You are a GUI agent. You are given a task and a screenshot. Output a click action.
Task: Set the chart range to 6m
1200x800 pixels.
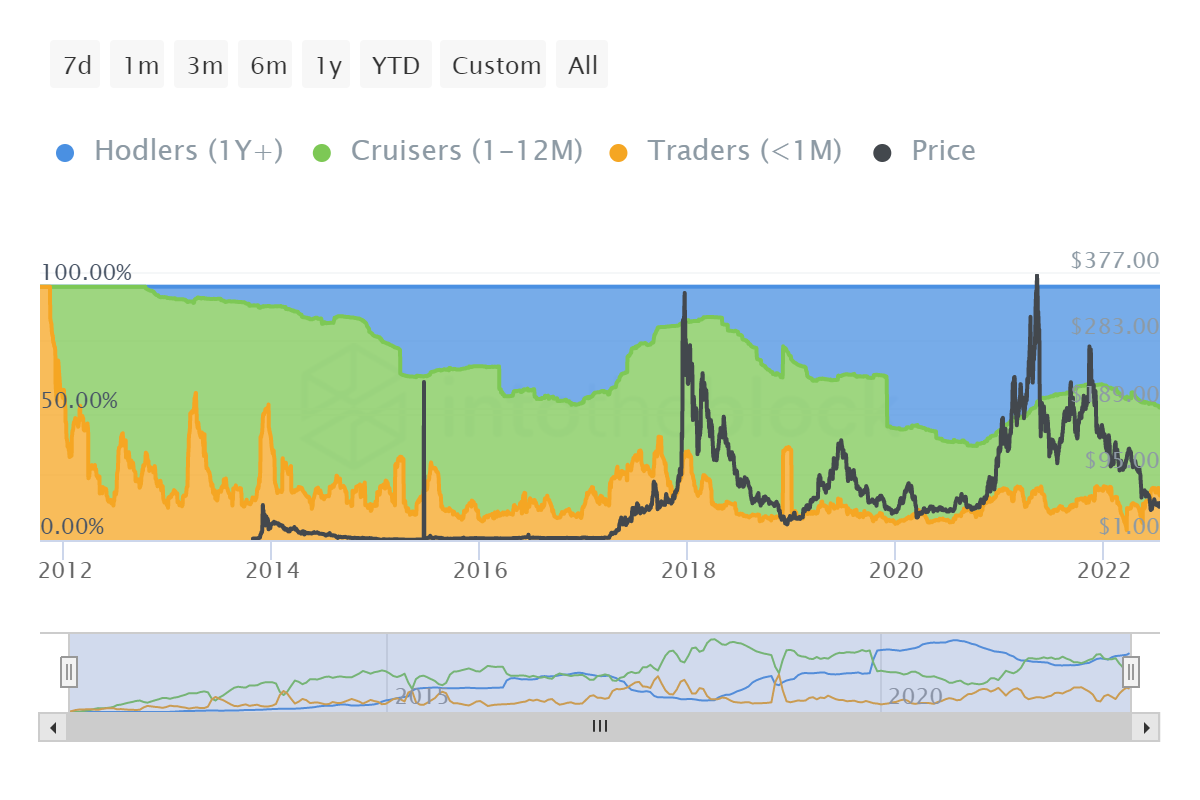268,66
